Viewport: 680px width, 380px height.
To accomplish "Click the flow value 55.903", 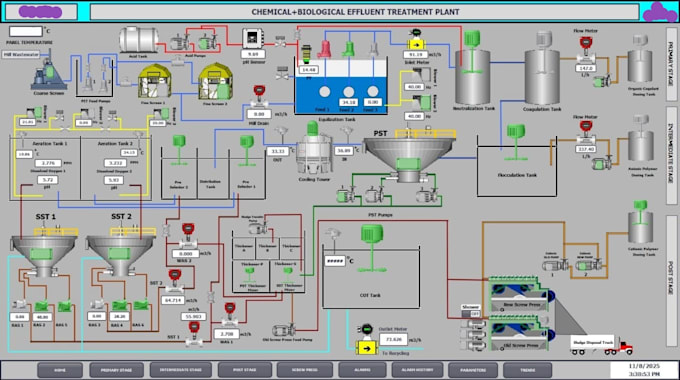I will tap(193, 317).
